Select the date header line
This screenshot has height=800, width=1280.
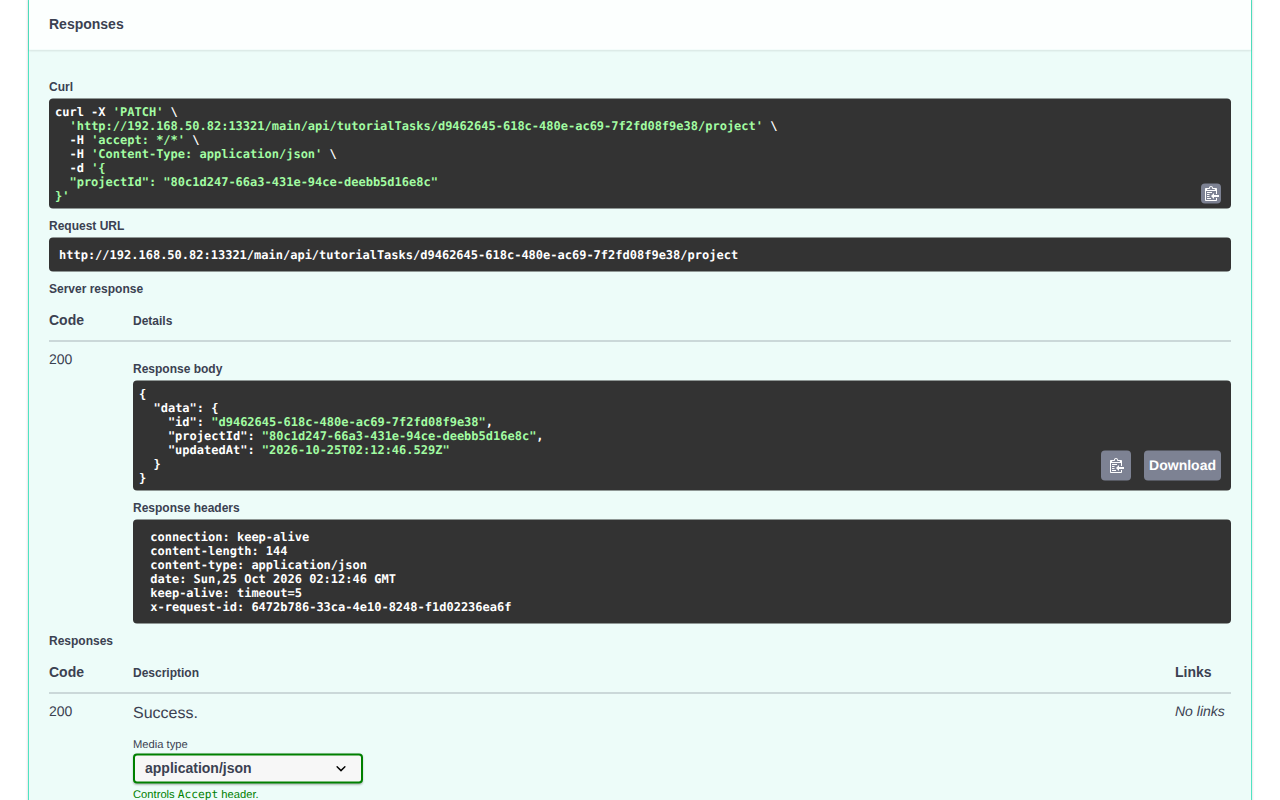pos(273,579)
